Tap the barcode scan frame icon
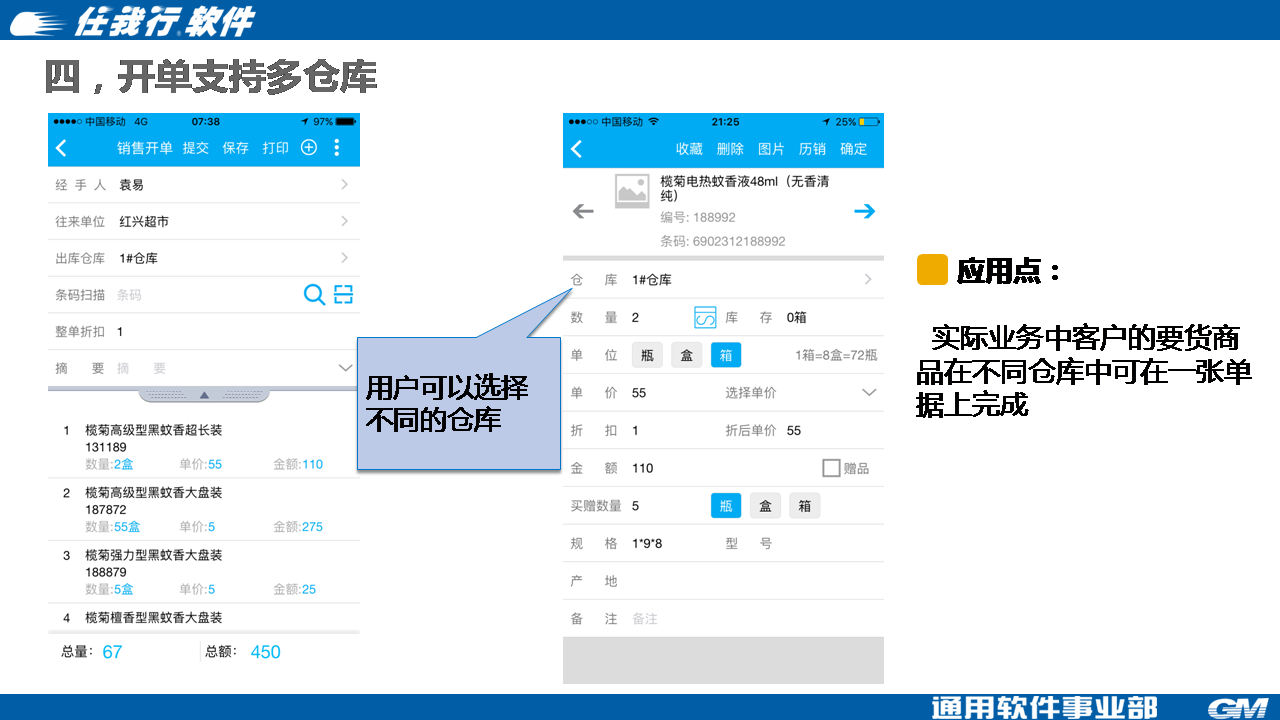The image size is (1280, 720). pos(343,294)
